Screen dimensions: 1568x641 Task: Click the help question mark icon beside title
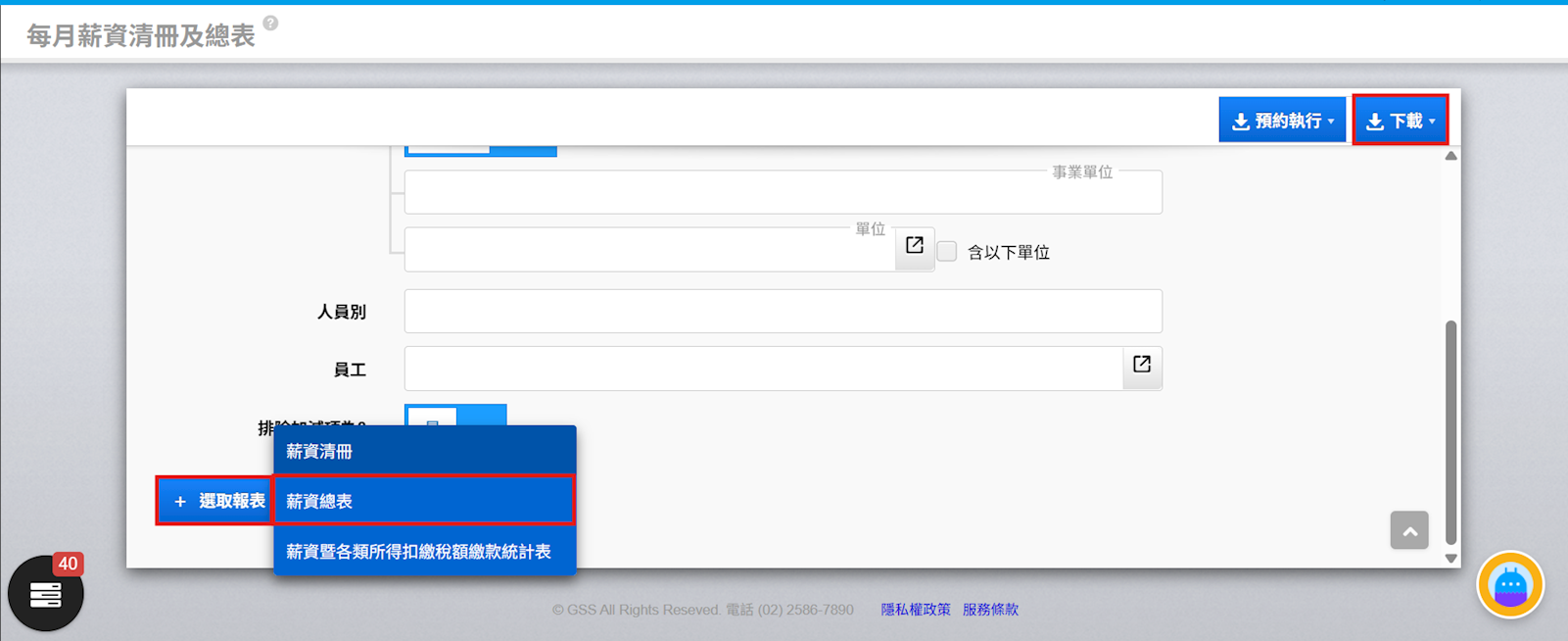click(270, 23)
